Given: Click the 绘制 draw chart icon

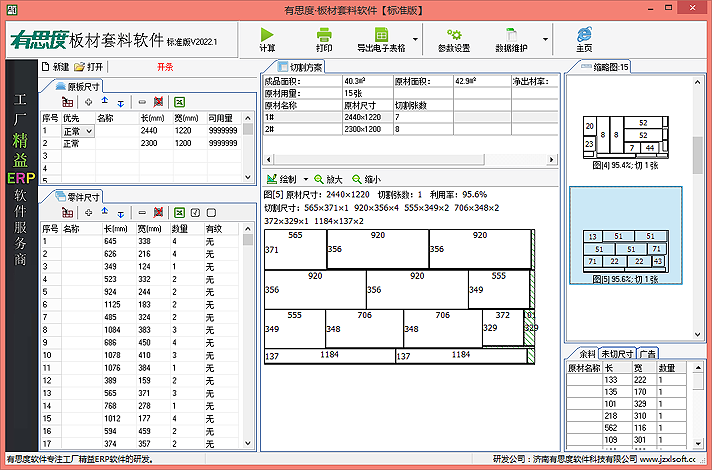Looking at the screenshot, I should (x=272, y=179).
